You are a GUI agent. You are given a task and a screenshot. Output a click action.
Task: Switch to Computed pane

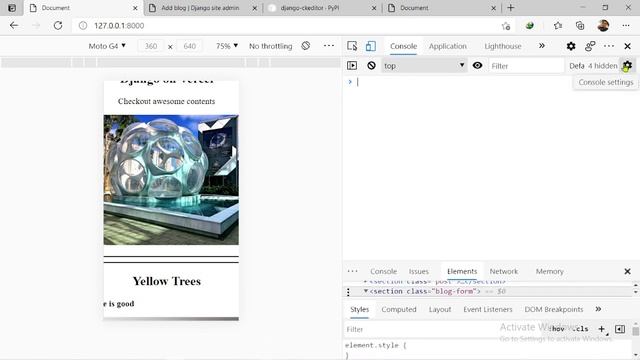[399, 309]
